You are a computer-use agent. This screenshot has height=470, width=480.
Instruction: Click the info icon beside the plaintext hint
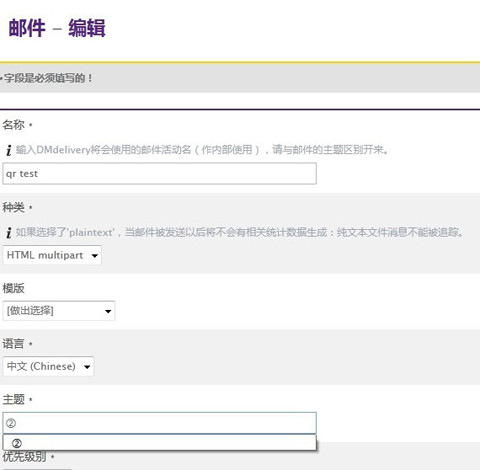point(9,233)
